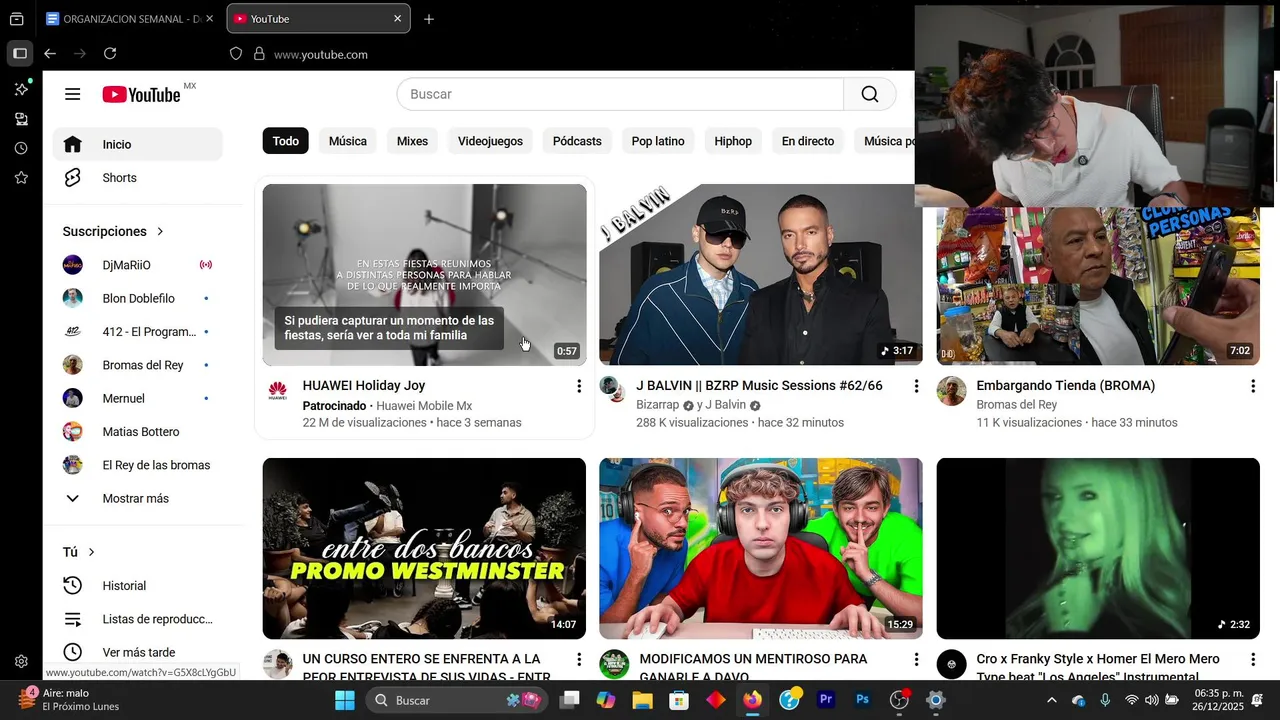
Task: Click the padlock site info icon
Action: pos(259,54)
